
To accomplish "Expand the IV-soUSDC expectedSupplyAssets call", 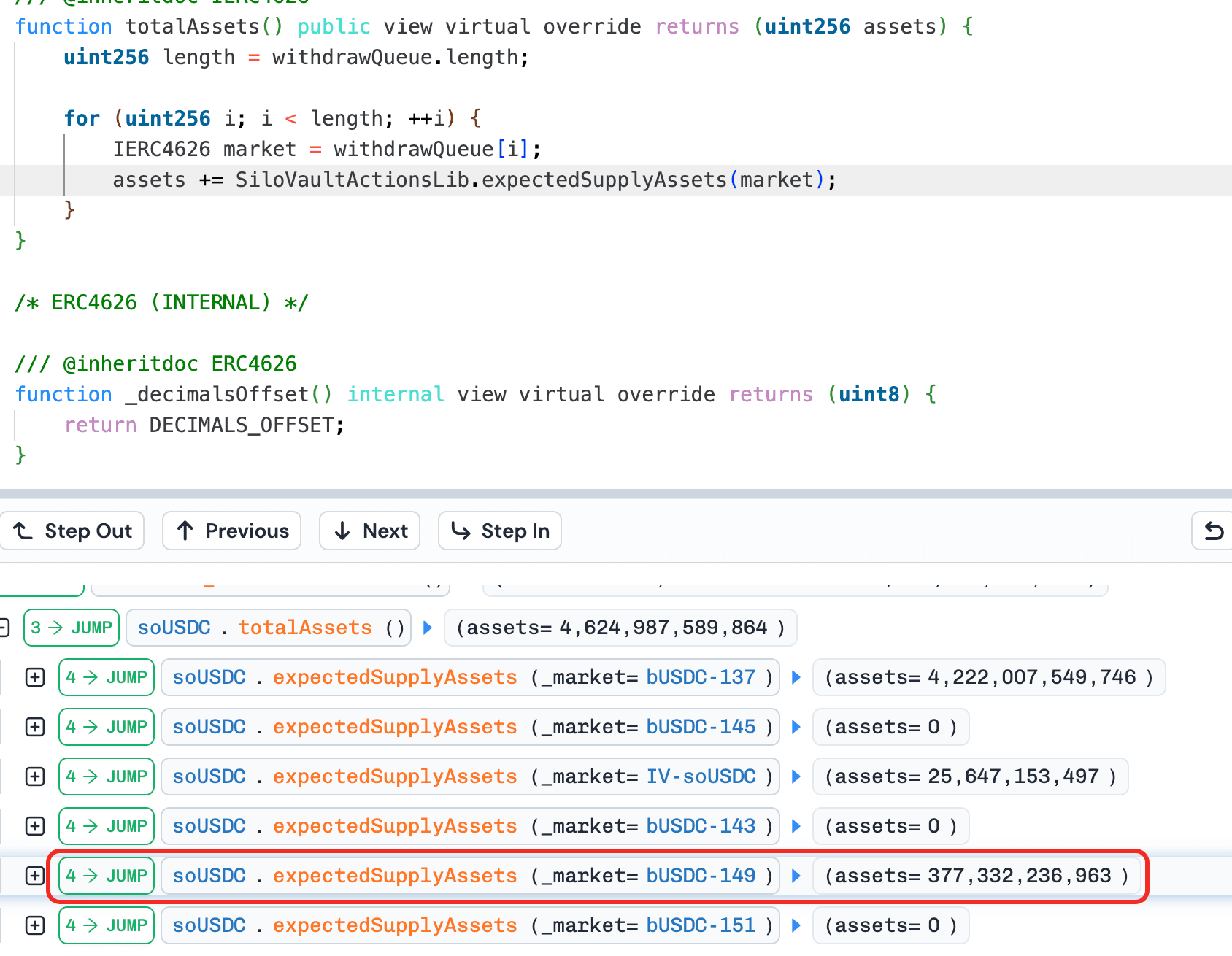I will (35, 776).
